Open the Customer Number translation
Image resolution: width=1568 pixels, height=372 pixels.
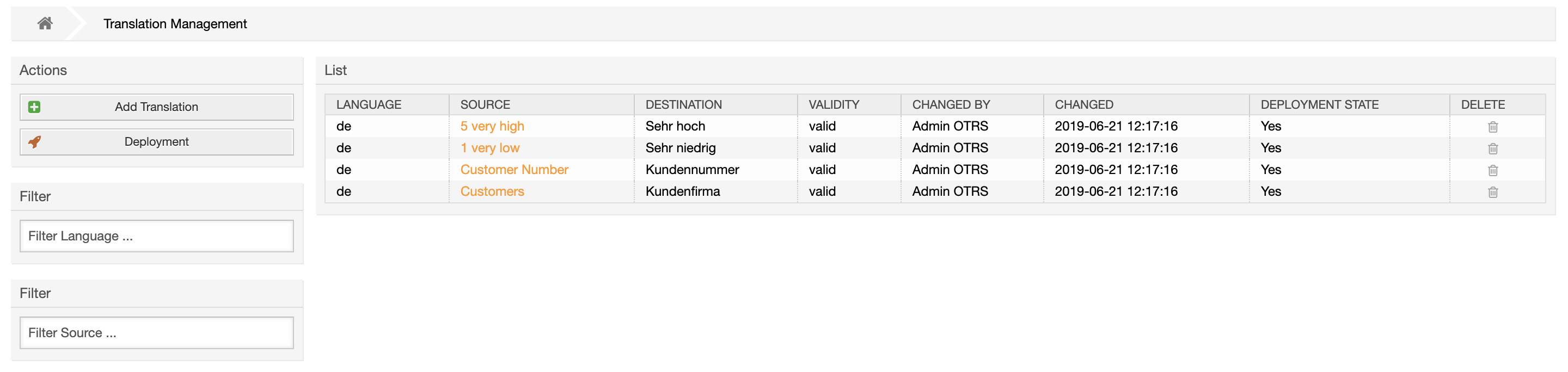pyautogui.click(x=514, y=170)
